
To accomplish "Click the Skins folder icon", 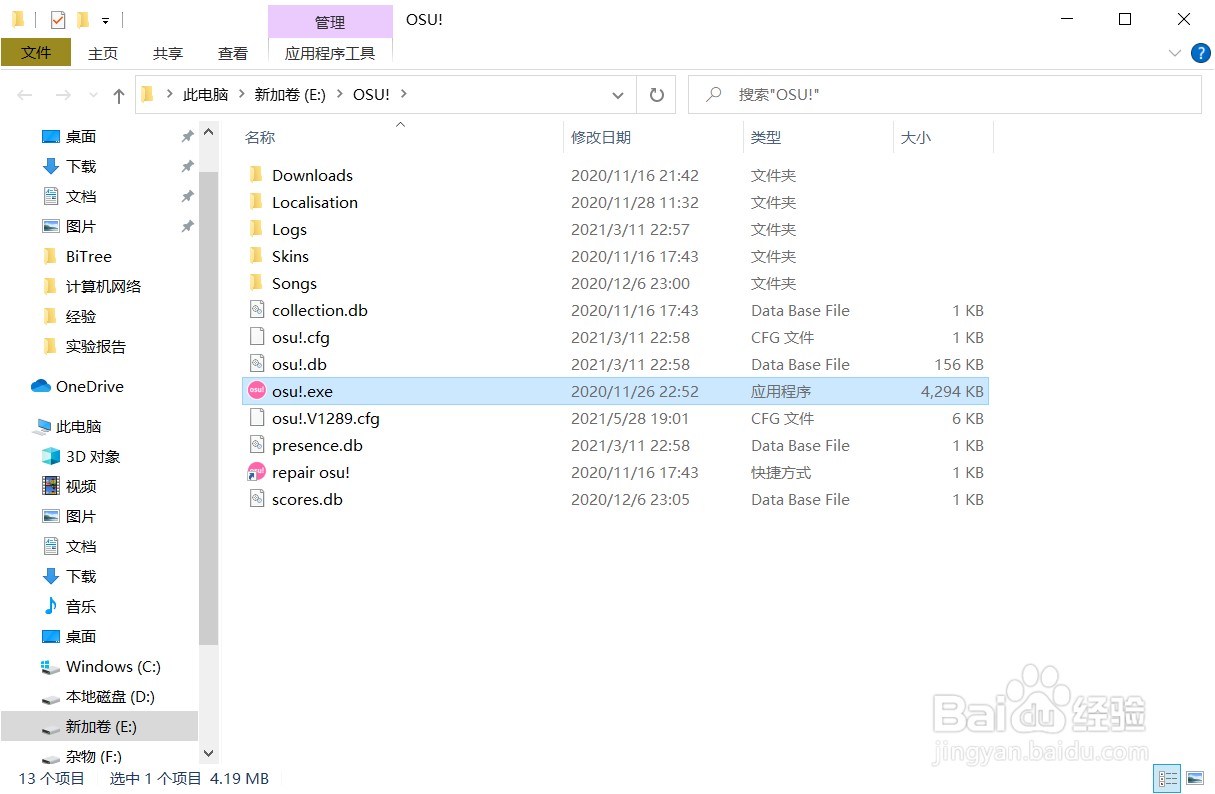I will coord(256,256).
